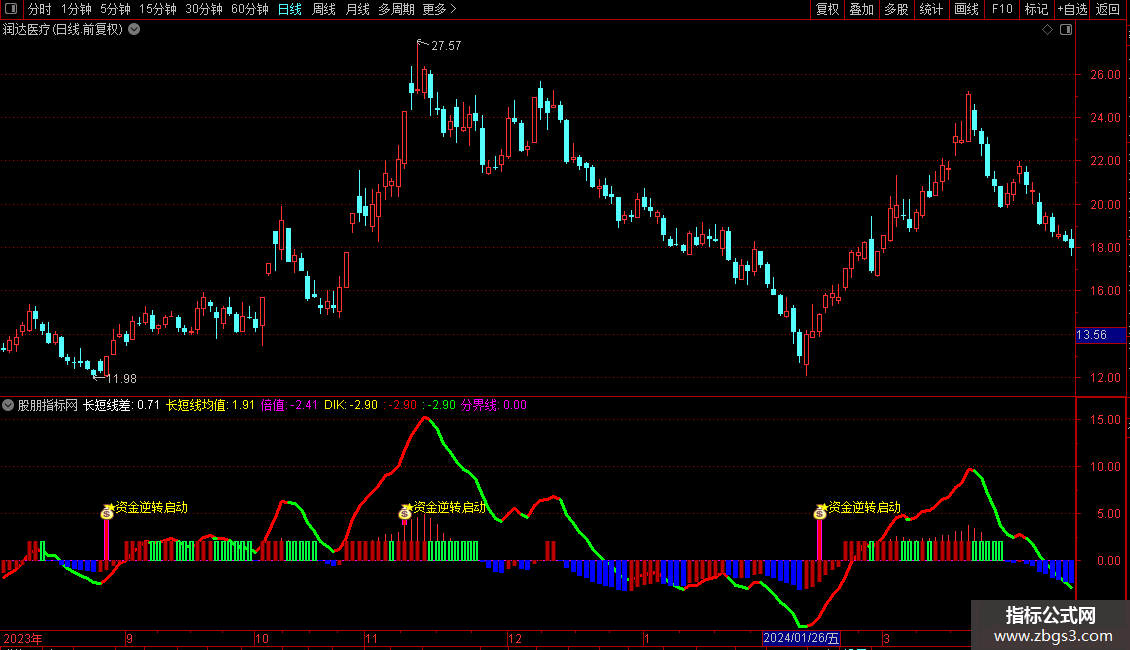This screenshot has width=1130, height=650.
Task: Click the 11.98 low price label
Action: (121, 378)
